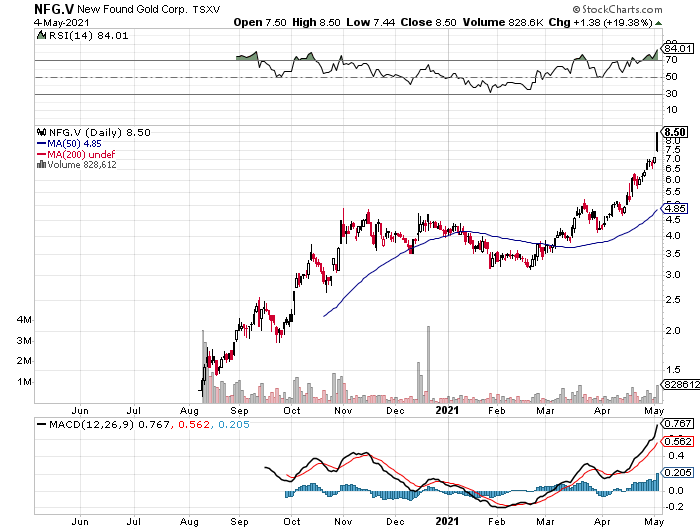Click the 2021 label under the price chart
700x530 pixels.
click(447, 410)
